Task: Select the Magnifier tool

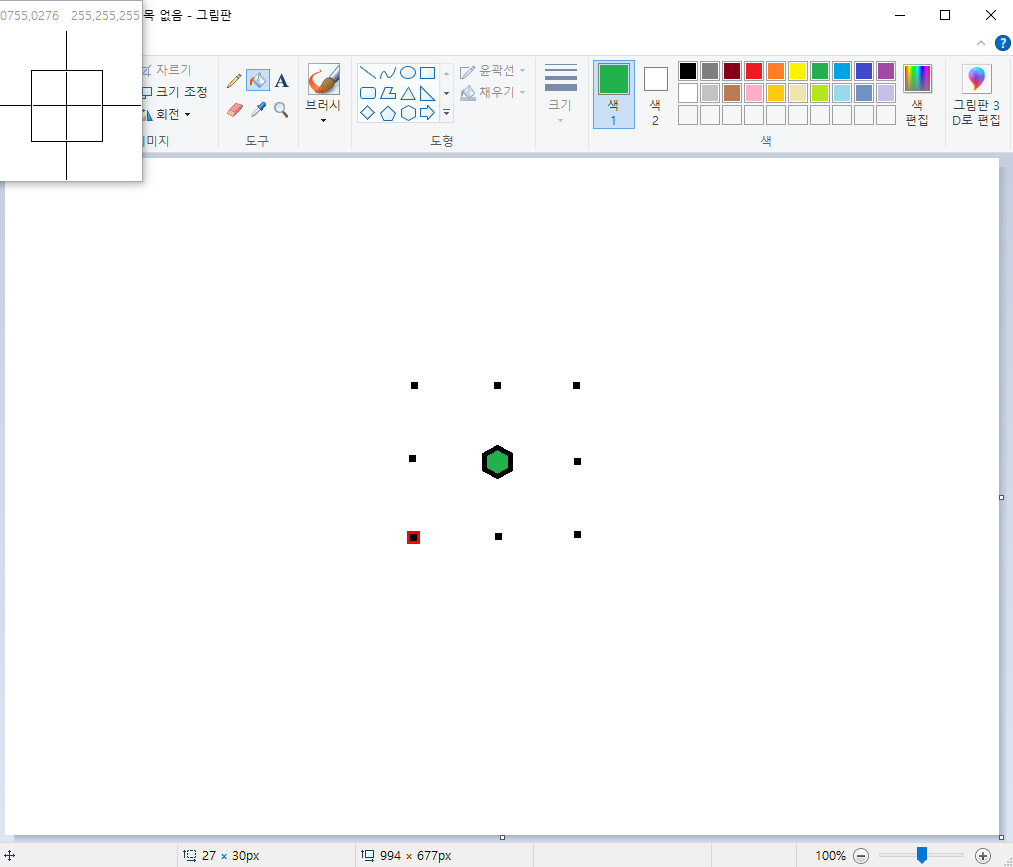Action: point(281,109)
